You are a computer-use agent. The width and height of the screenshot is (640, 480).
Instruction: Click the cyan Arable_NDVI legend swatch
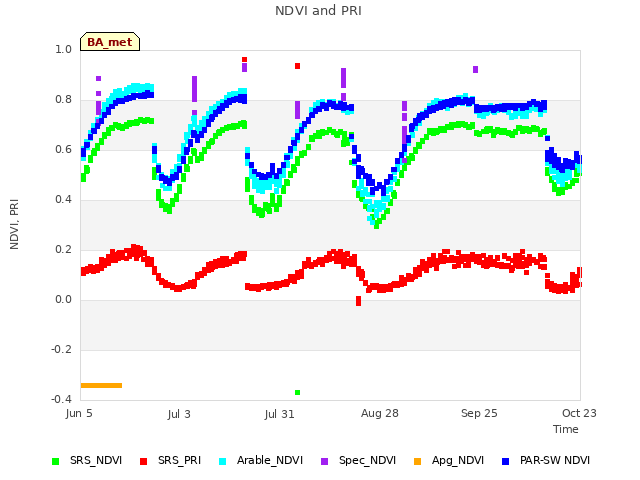[x=222, y=461]
